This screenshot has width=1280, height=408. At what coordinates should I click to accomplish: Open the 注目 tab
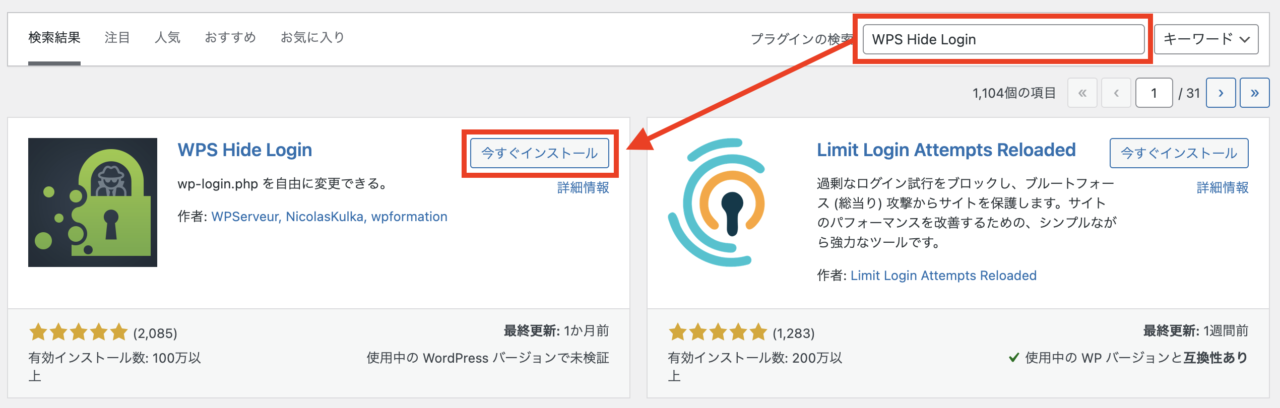(118, 38)
